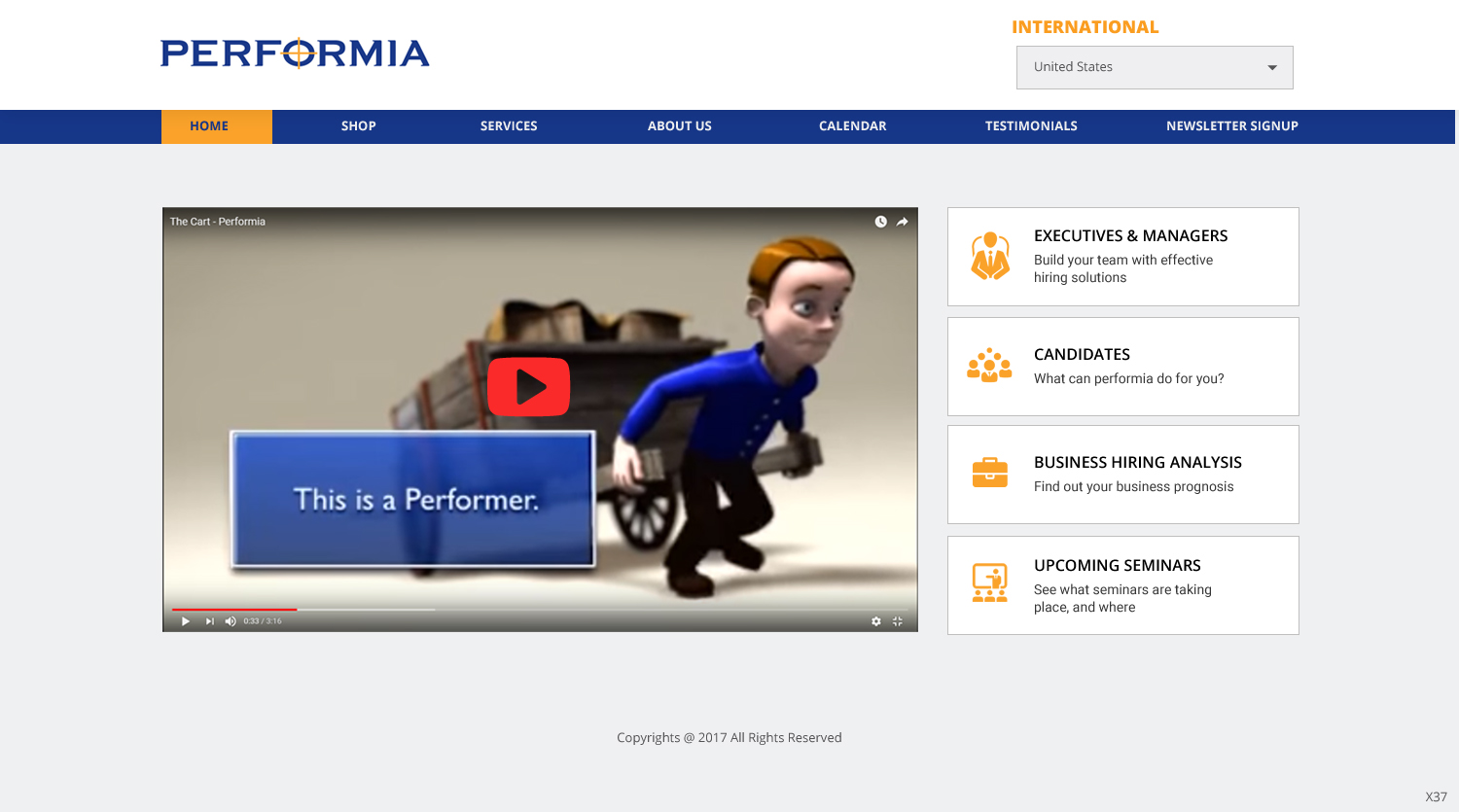1459x812 pixels.
Task: Click the red YouTube play button
Action: point(528,386)
